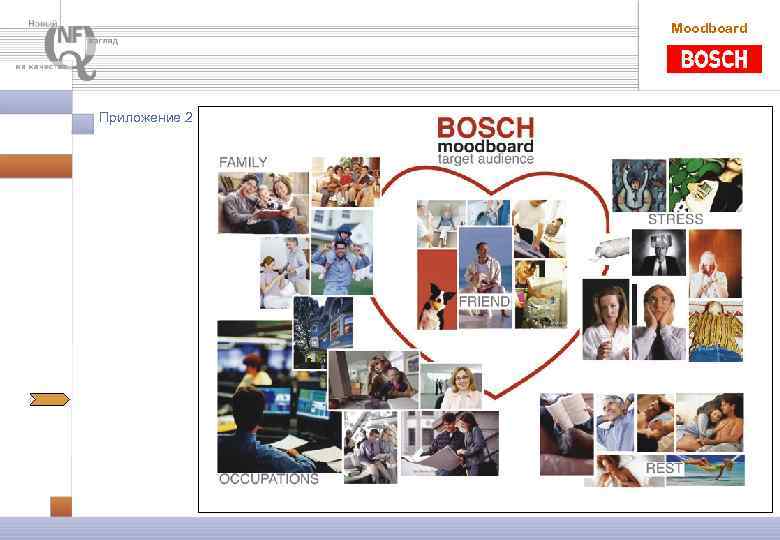The height and width of the screenshot is (540, 780).
Task: Open the family reading a book photo
Action: coord(263,203)
